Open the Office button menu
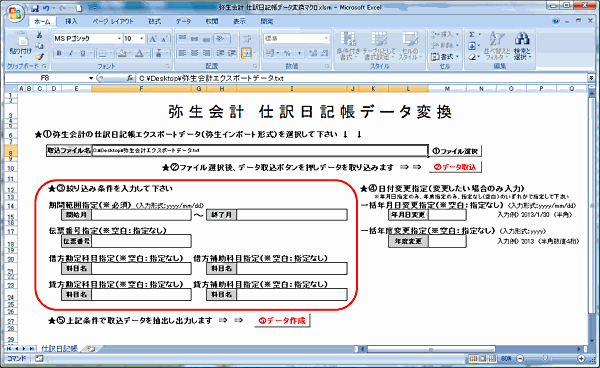The image size is (600, 368). click(x=15, y=13)
